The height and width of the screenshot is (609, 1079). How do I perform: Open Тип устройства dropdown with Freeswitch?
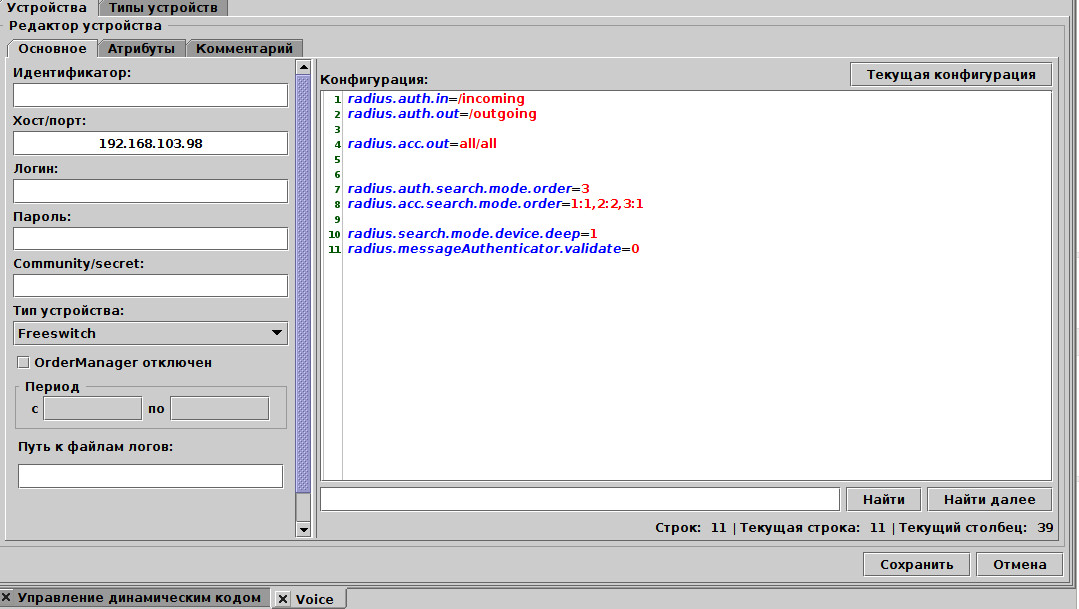coord(150,333)
